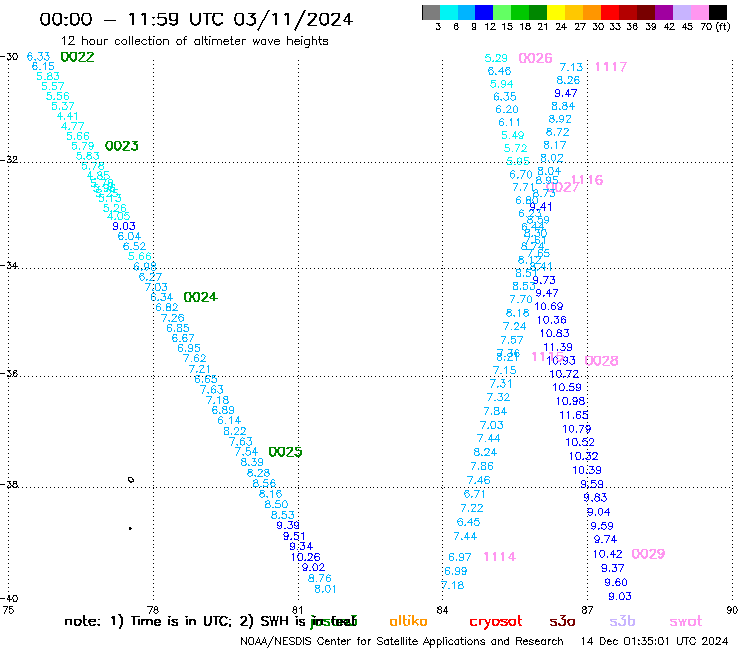Click the green pass label 0024
The image size is (740, 650).
pos(201,297)
